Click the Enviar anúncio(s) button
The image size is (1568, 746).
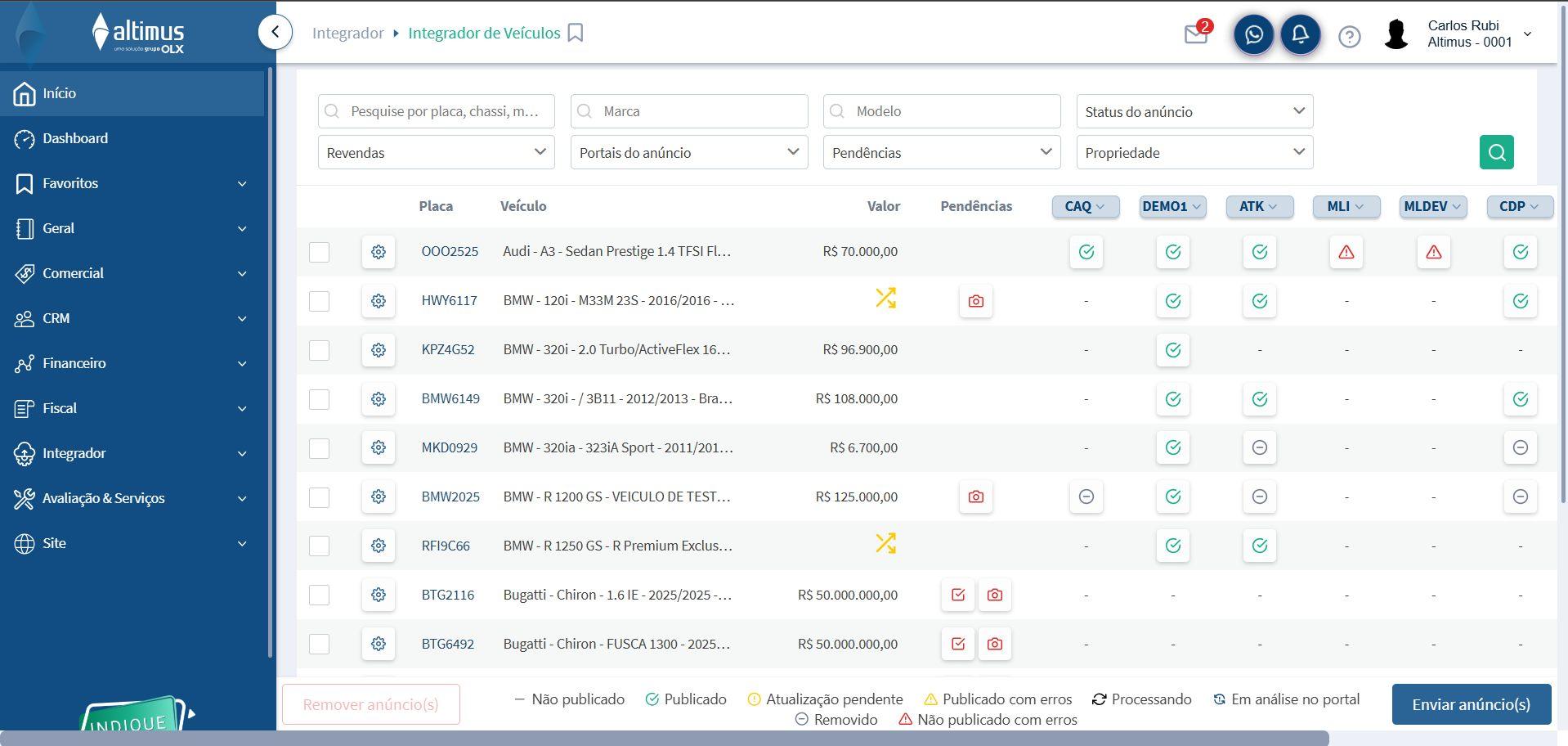tap(1471, 704)
